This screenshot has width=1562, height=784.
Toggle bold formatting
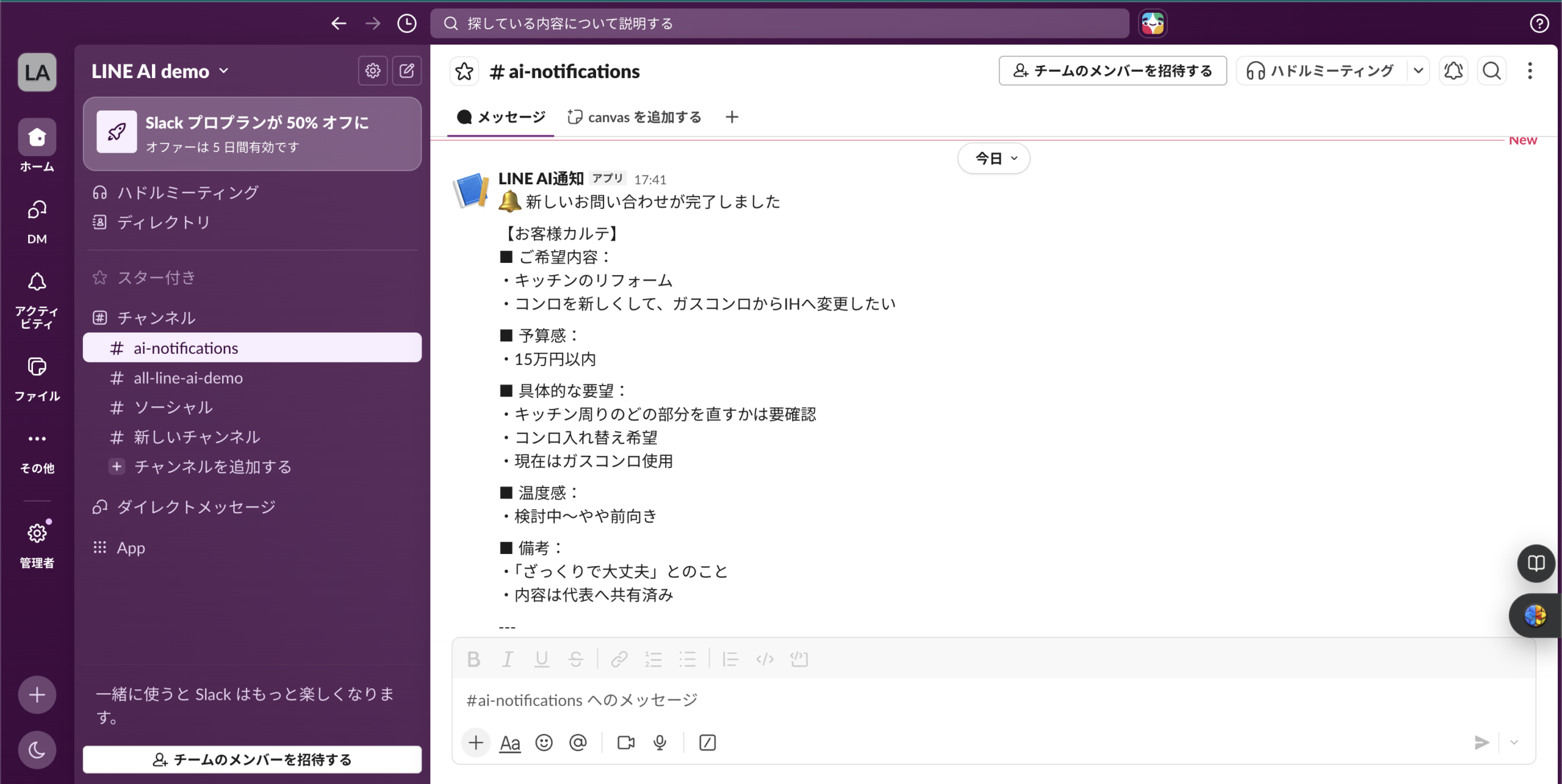(473, 659)
